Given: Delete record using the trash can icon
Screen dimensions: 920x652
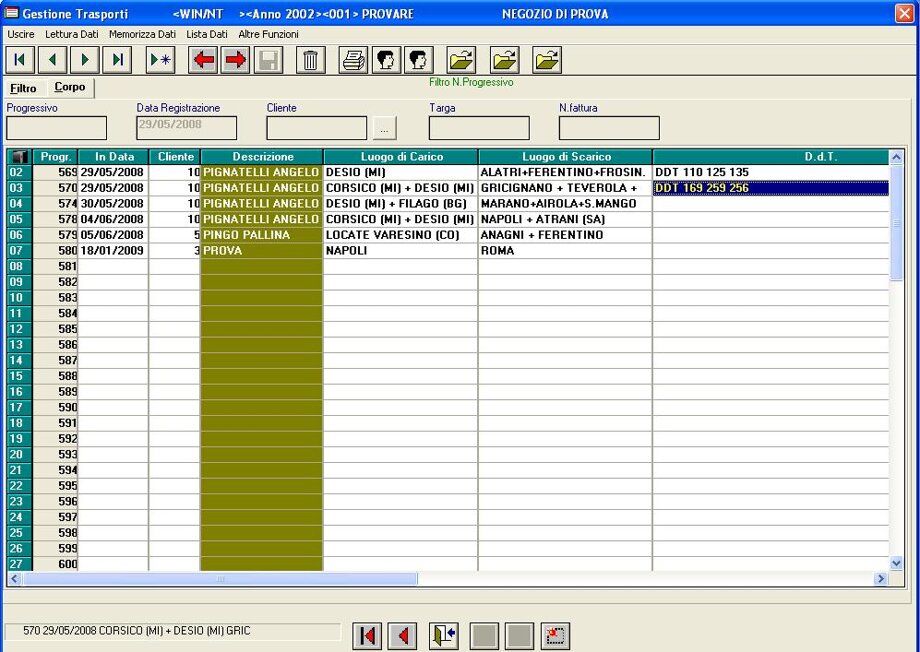Looking at the screenshot, I should [311, 60].
